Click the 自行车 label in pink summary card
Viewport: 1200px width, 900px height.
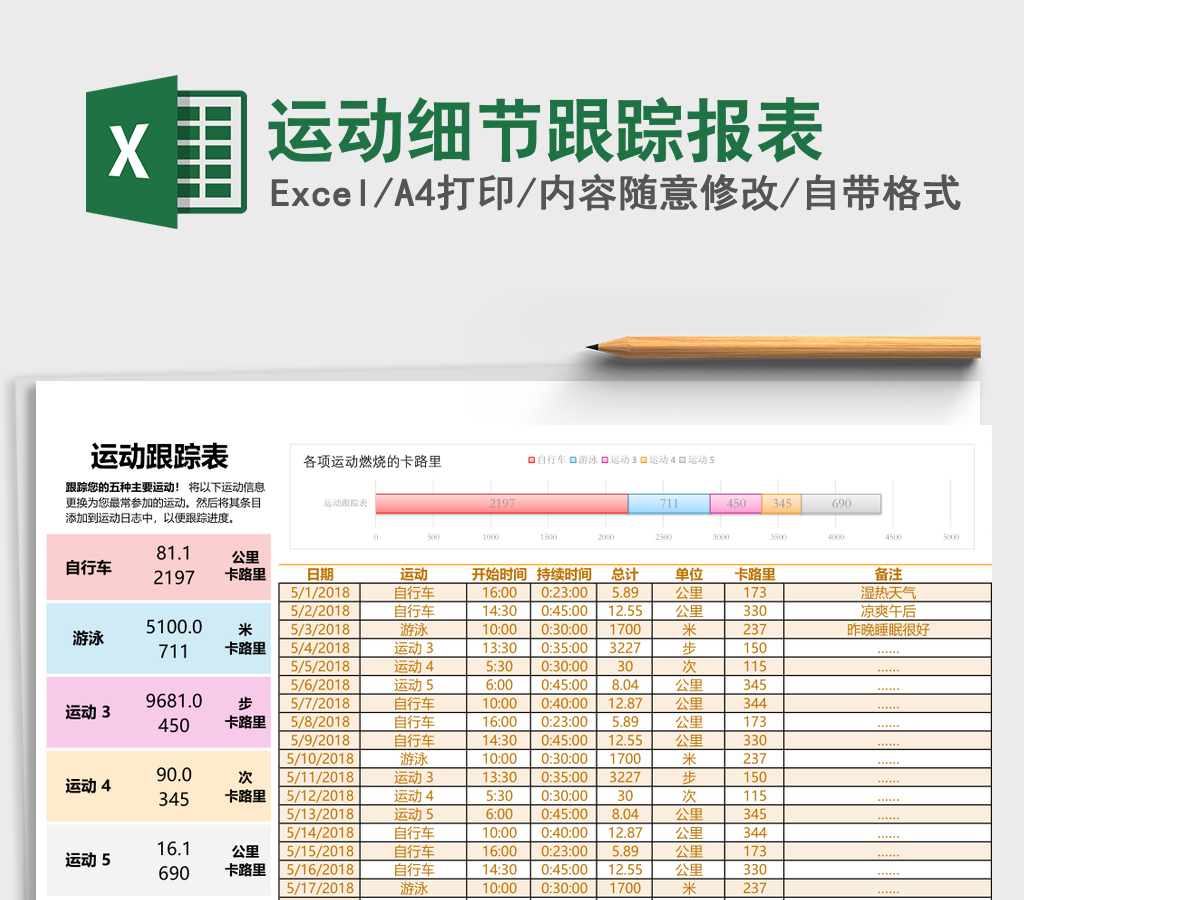tap(88, 567)
